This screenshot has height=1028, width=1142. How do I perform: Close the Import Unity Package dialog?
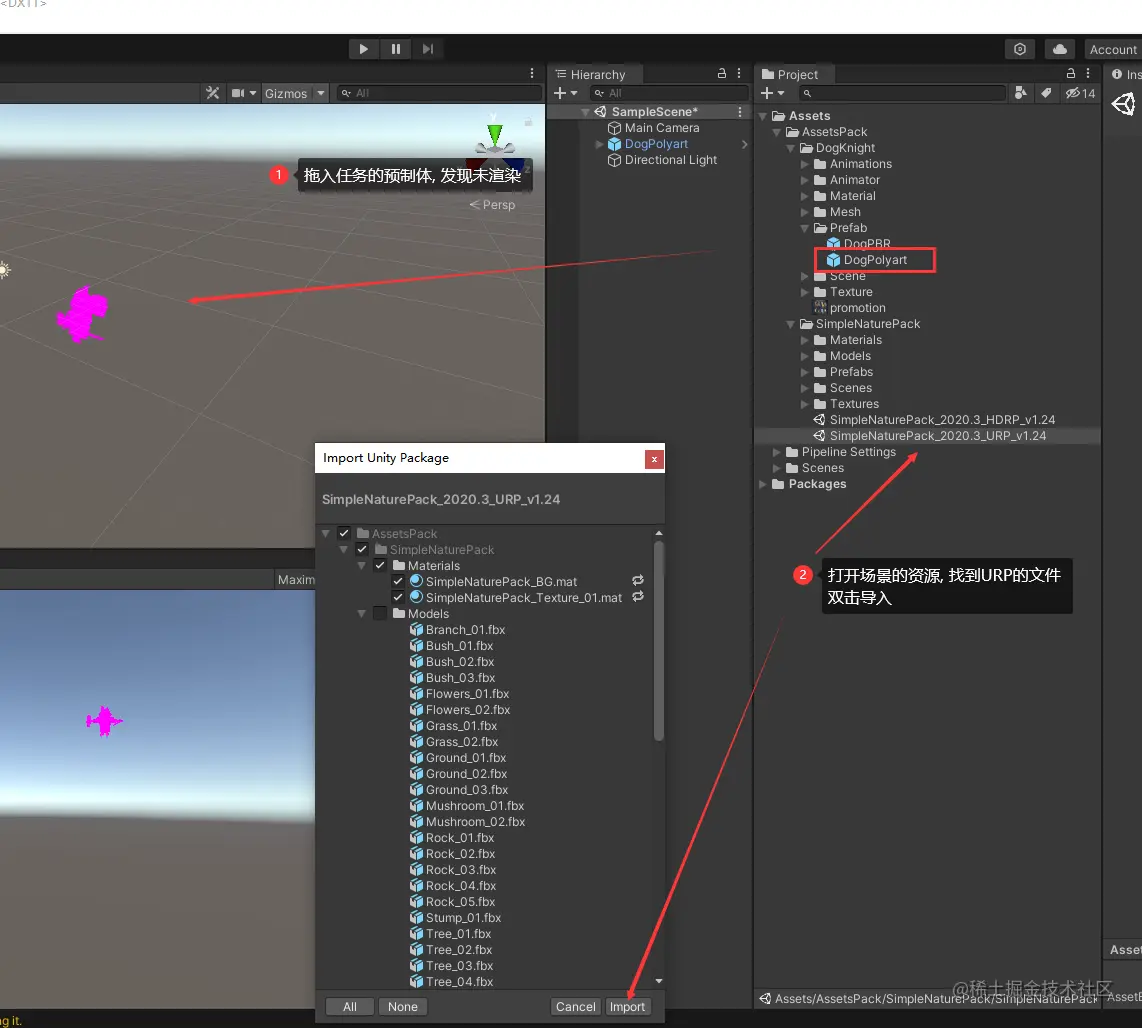tap(654, 459)
